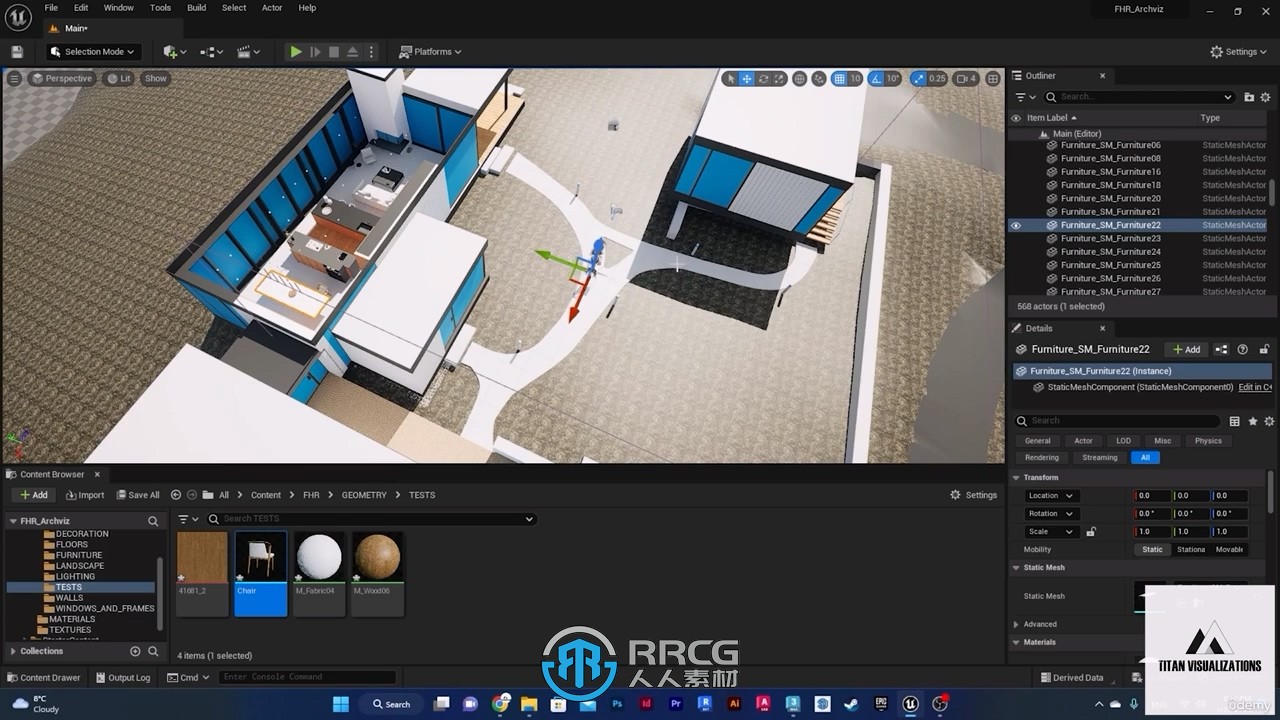Expand the Advanced section in Details
The image size is (1280, 720).
pos(1017,624)
